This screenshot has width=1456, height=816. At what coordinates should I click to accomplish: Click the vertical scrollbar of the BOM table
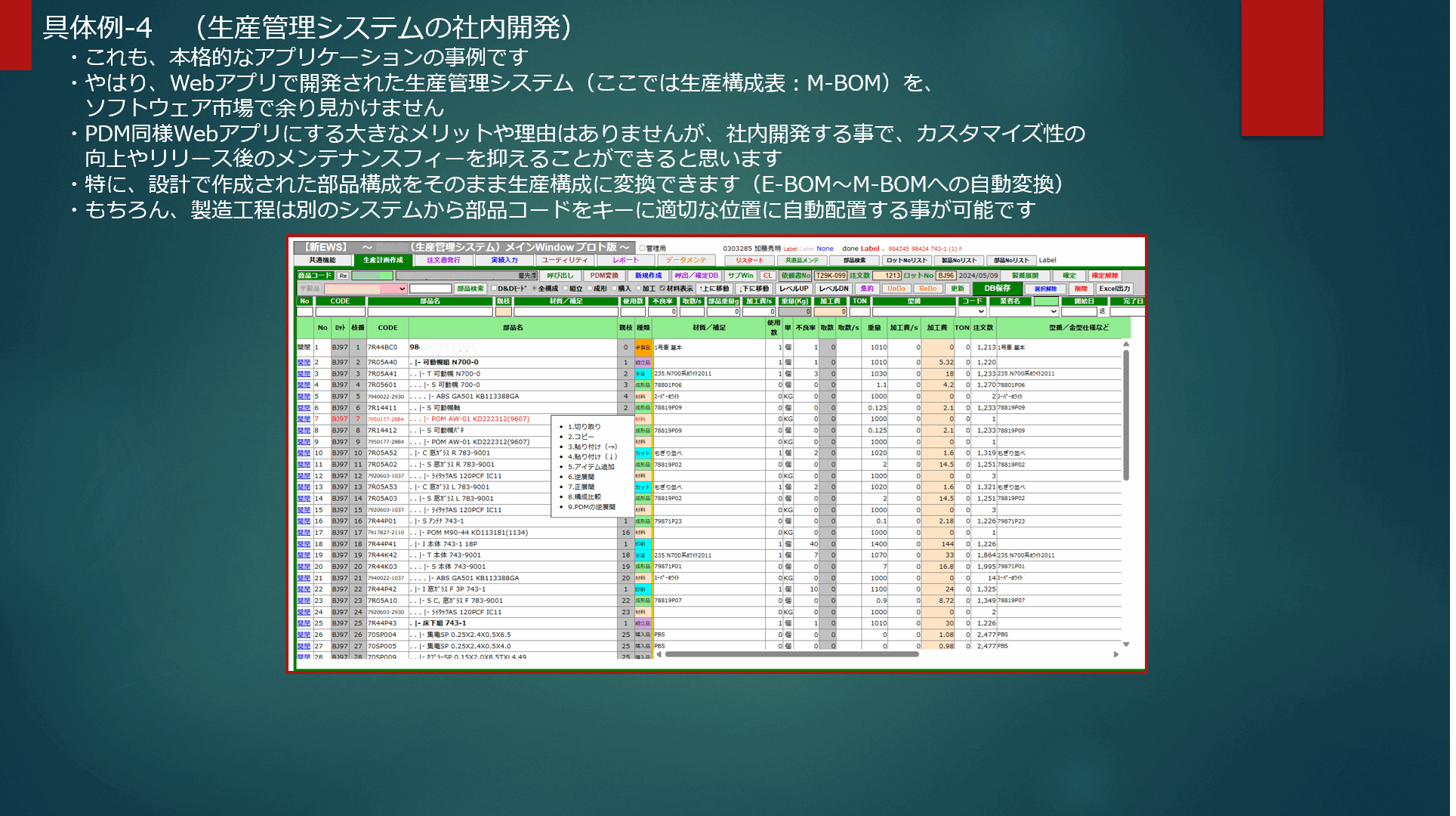[x=1126, y=416]
